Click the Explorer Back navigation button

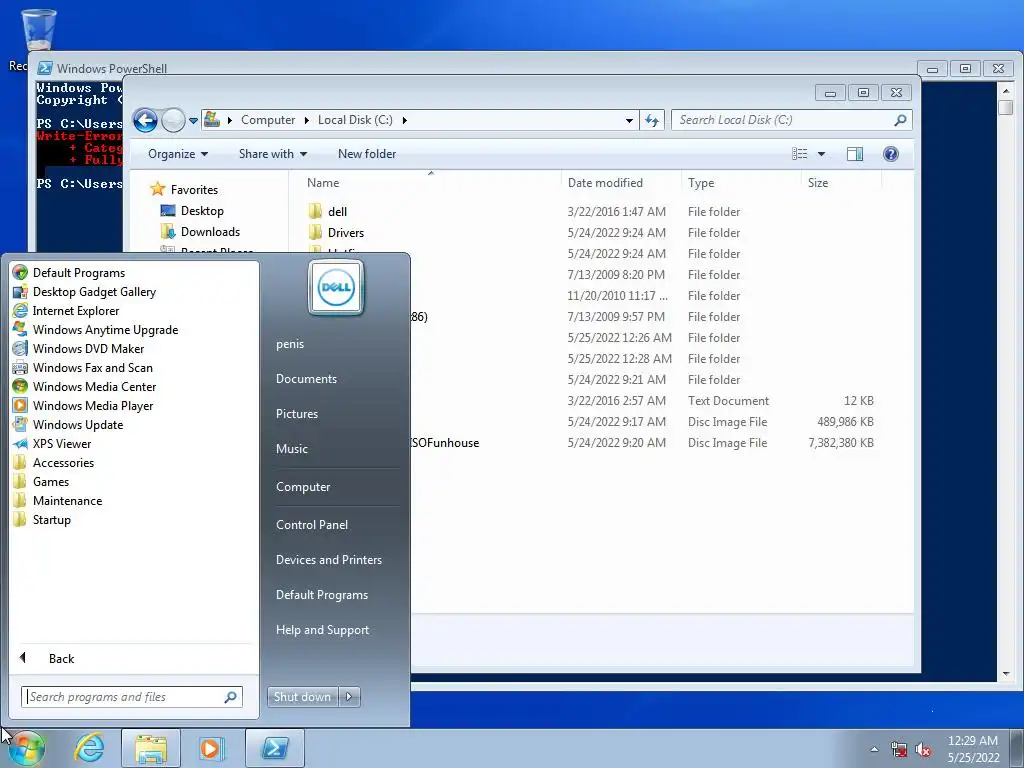coord(145,120)
